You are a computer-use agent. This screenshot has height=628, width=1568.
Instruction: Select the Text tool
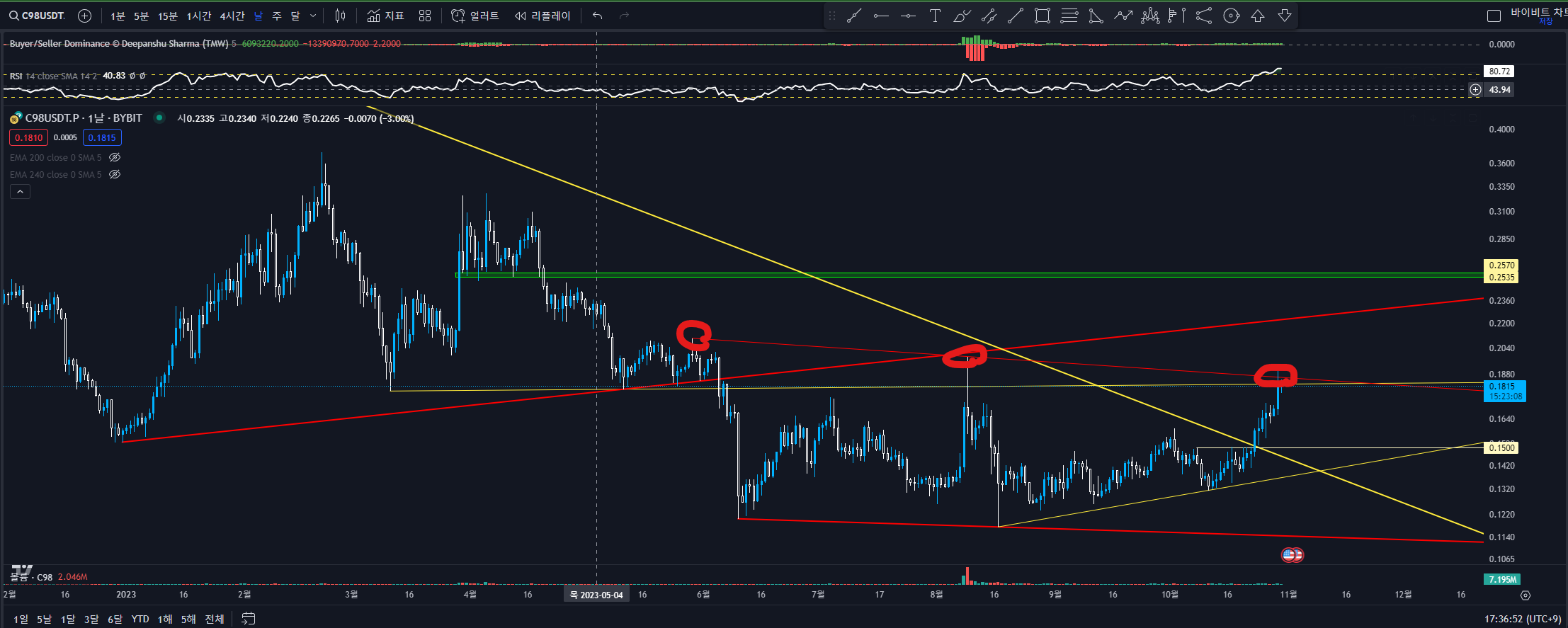click(935, 16)
